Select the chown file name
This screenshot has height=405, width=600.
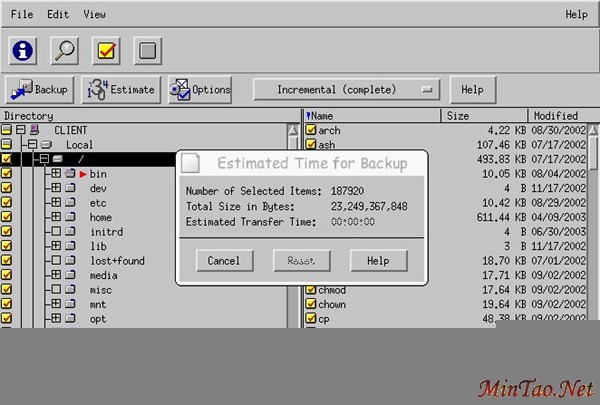pyautogui.click(x=332, y=304)
